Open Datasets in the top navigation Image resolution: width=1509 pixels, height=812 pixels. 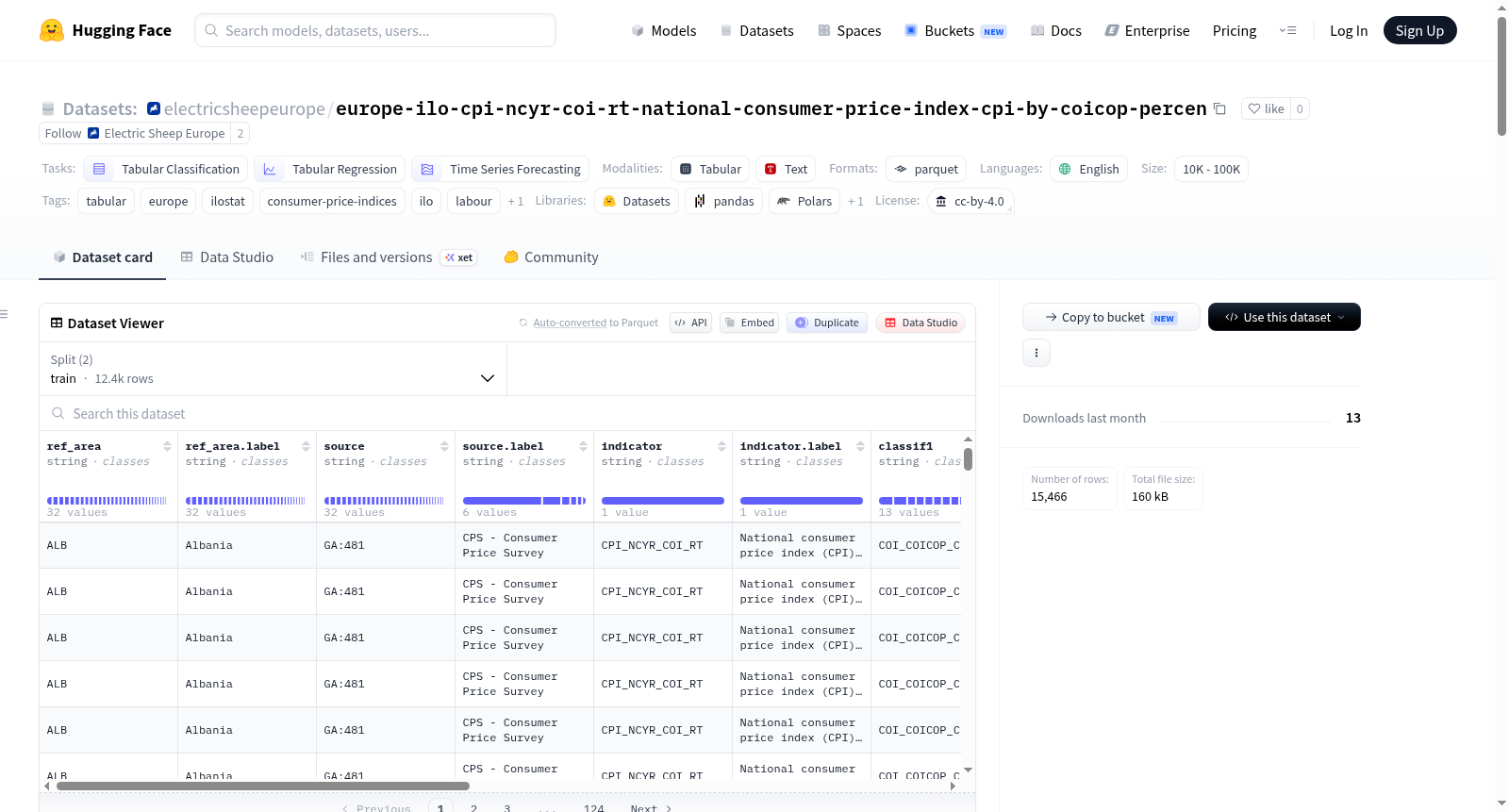click(x=756, y=30)
